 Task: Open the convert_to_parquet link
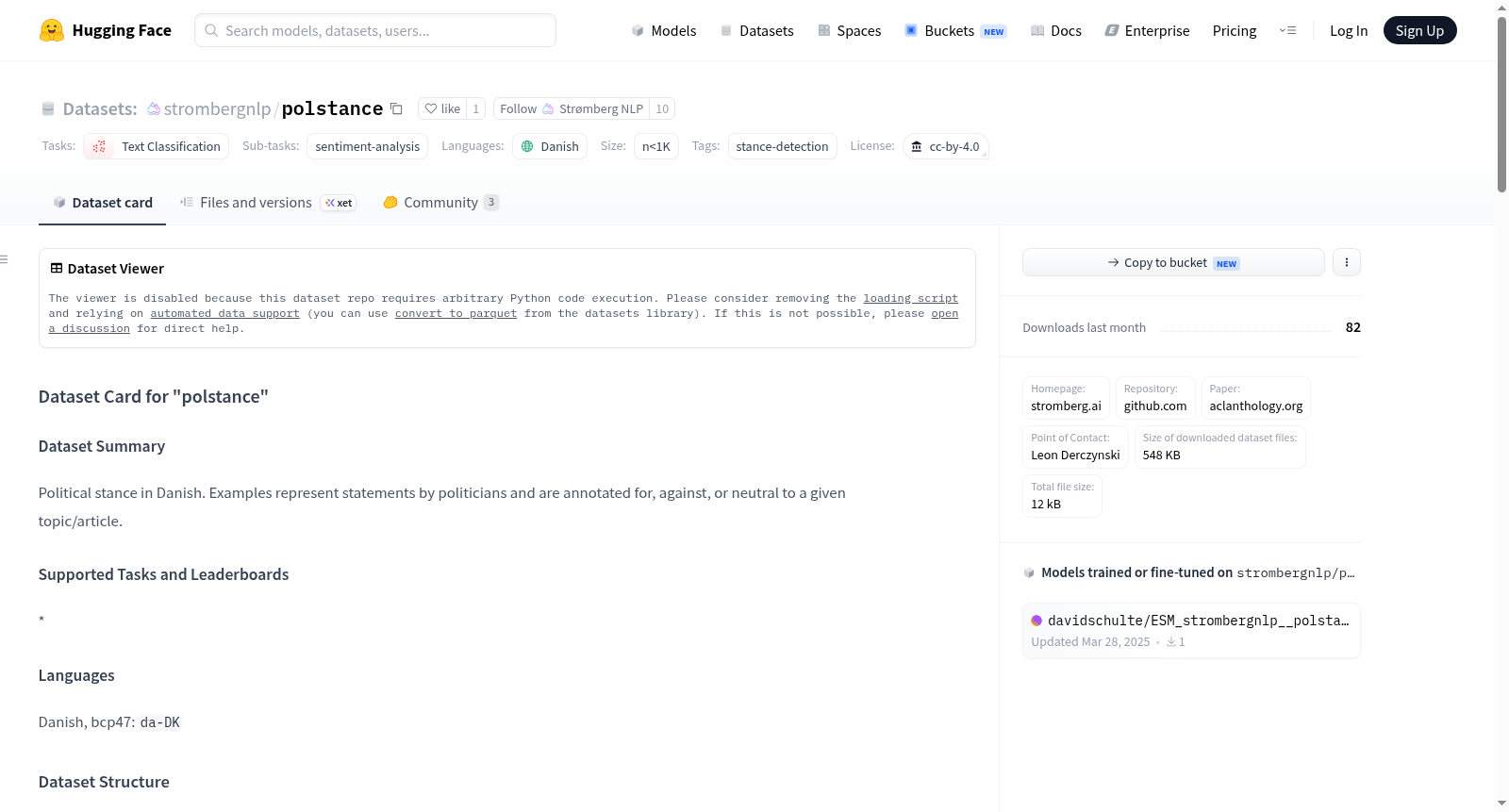pyautogui.click(x=456, y=313)
